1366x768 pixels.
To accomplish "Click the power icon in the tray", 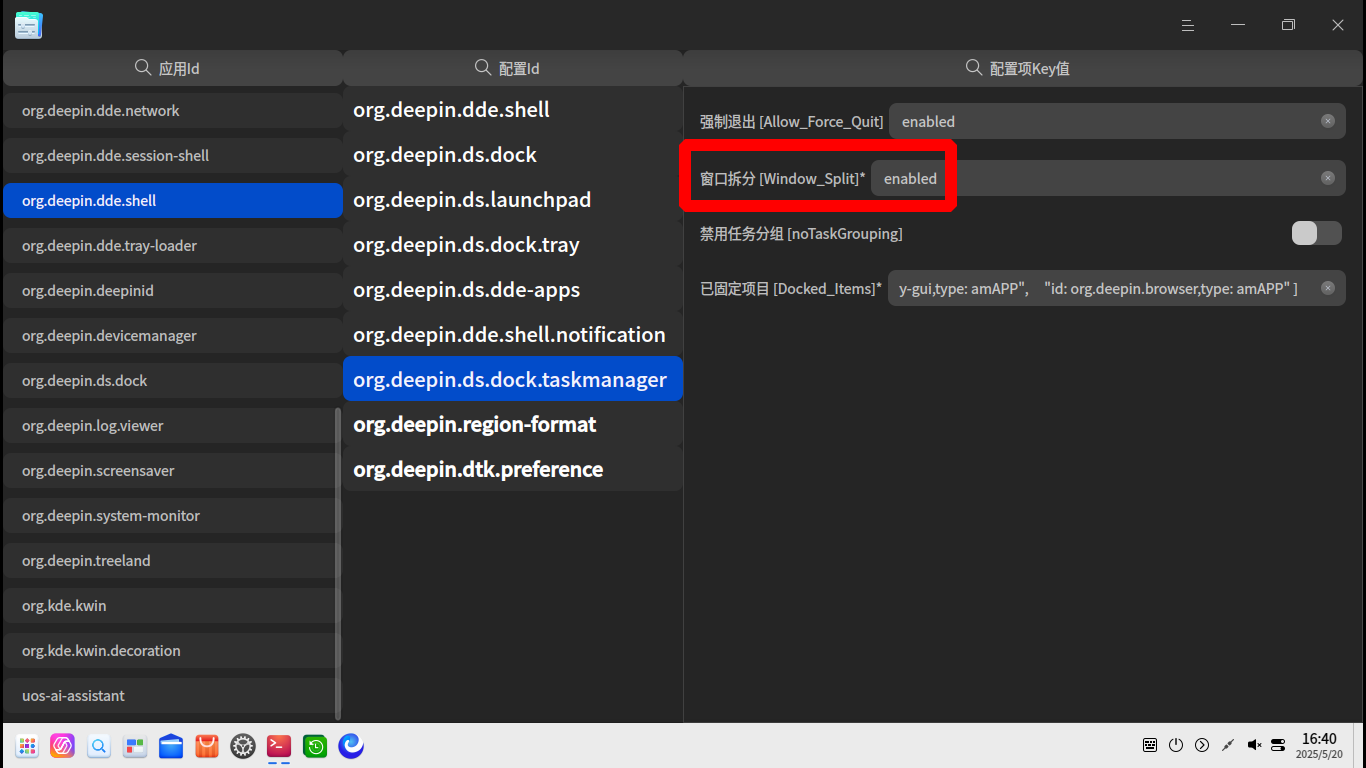I will (x=1176, y=745).
